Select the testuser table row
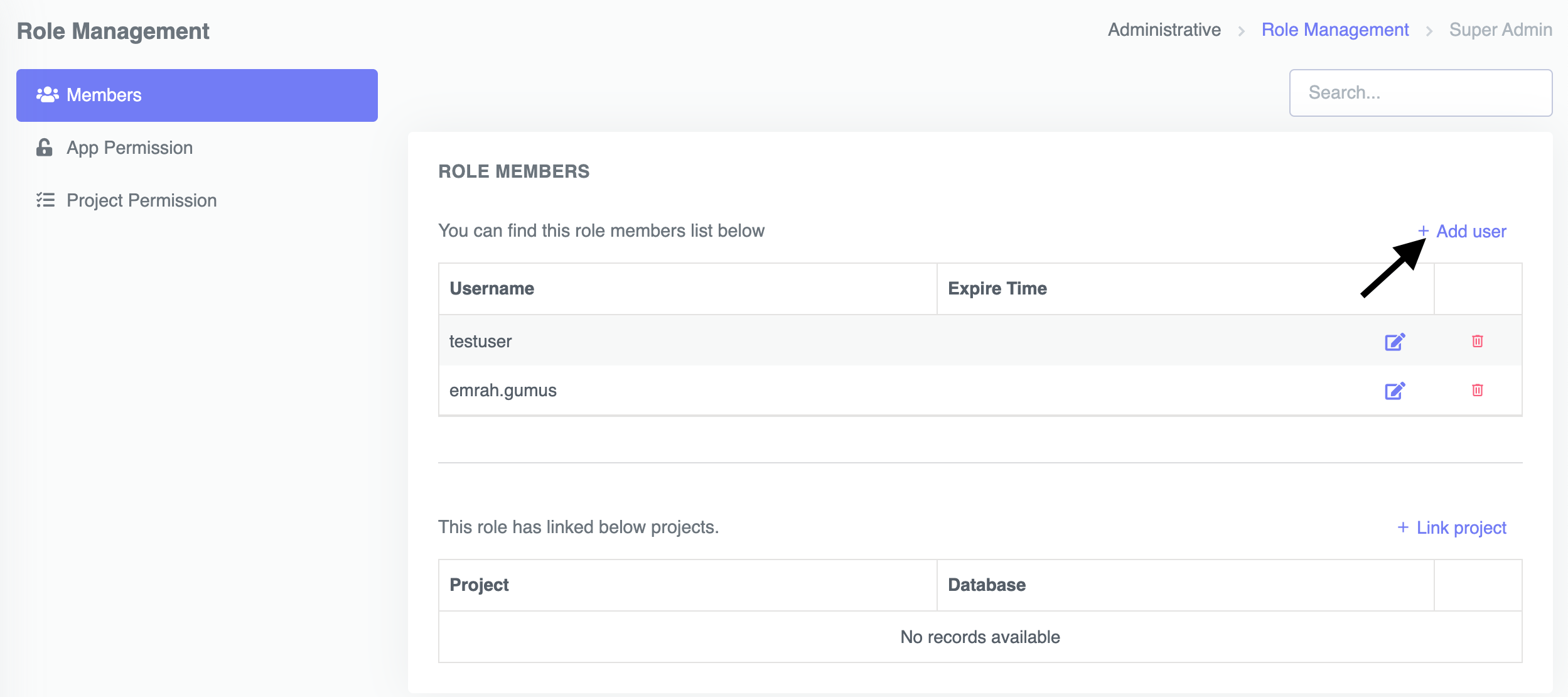 (690, 341)
